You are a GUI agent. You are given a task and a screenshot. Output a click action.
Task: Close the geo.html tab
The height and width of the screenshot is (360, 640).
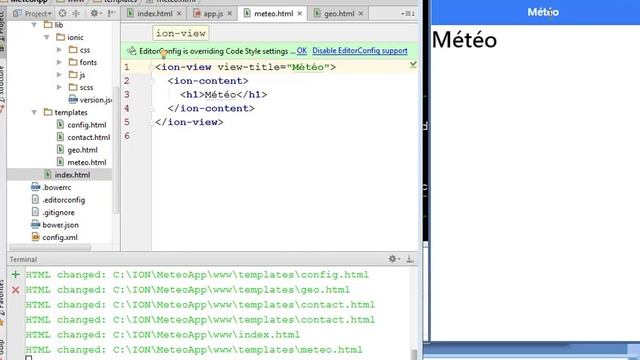(x=361, y=13)
